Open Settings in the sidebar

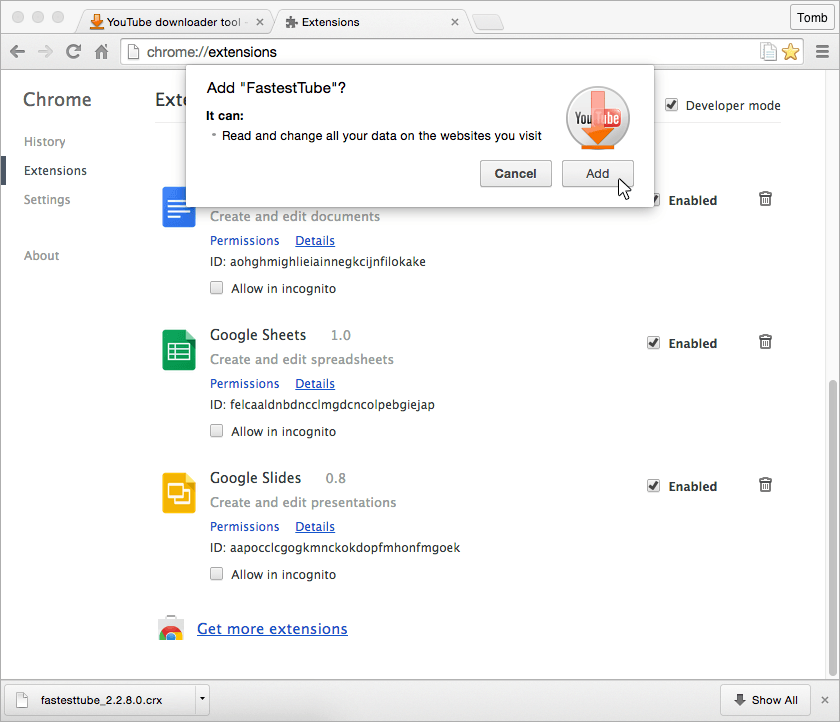pyautogui.click(x=47, y=199)
